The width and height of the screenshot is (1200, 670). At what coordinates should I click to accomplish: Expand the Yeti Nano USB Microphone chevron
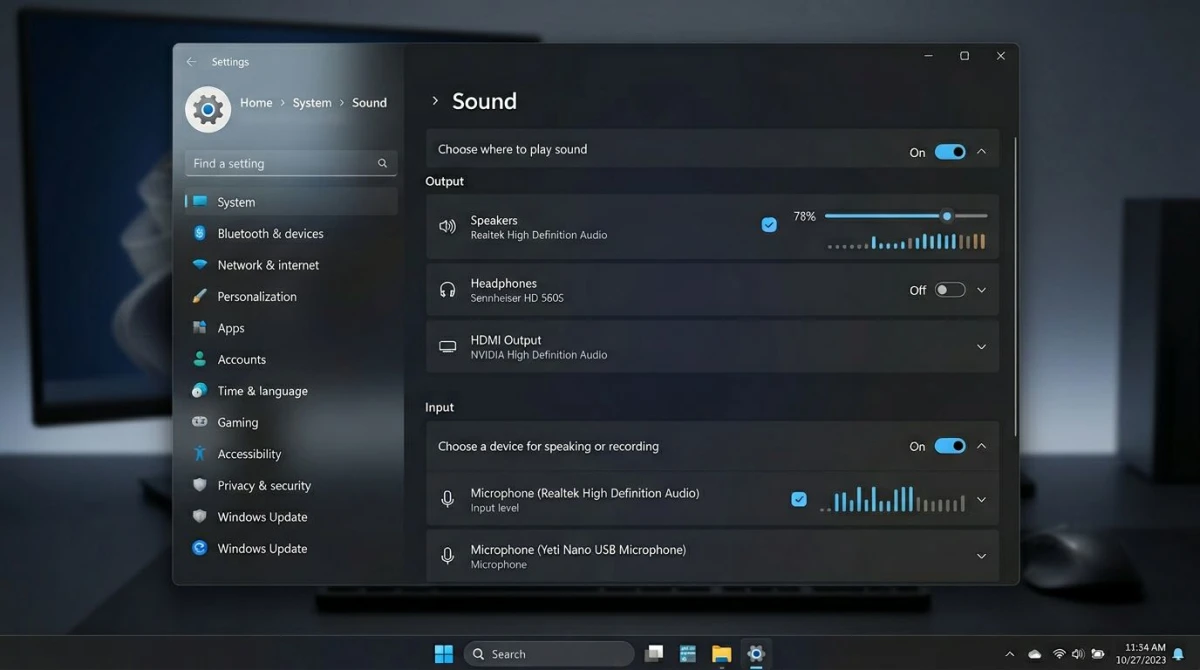(981, 556)
